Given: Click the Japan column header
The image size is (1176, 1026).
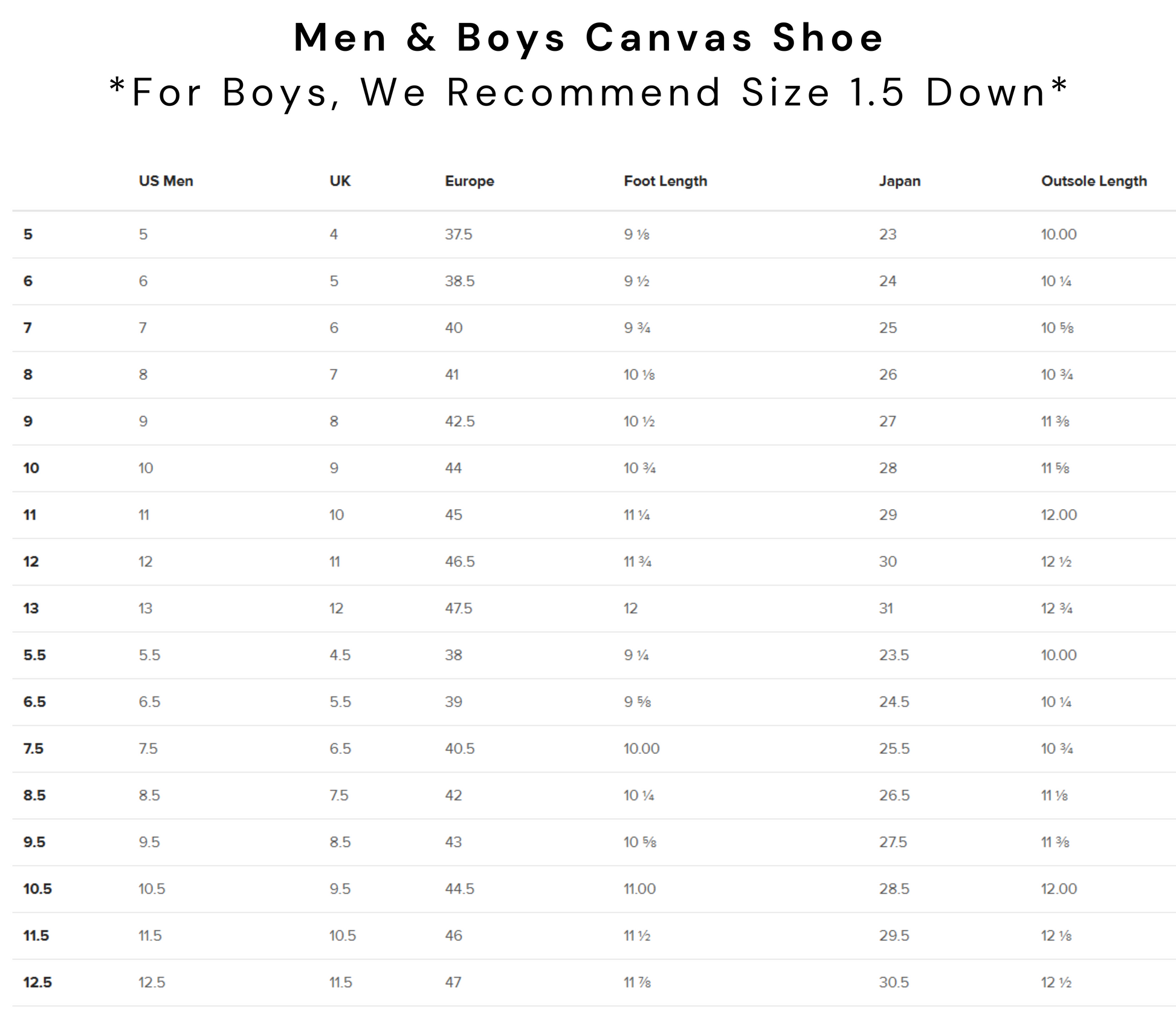Looking at the screenshot, I should (x=899, y=181).
